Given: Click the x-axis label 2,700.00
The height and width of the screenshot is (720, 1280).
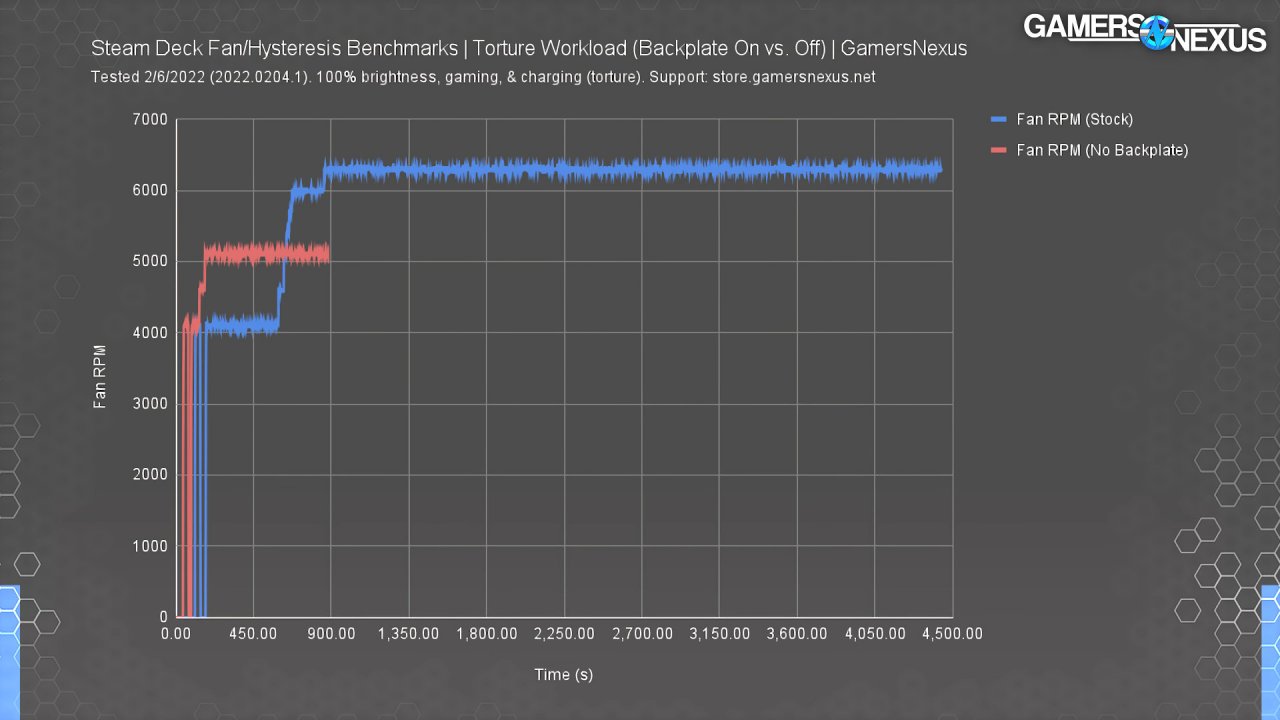Looking at the screenshot, I should (641, 634).
